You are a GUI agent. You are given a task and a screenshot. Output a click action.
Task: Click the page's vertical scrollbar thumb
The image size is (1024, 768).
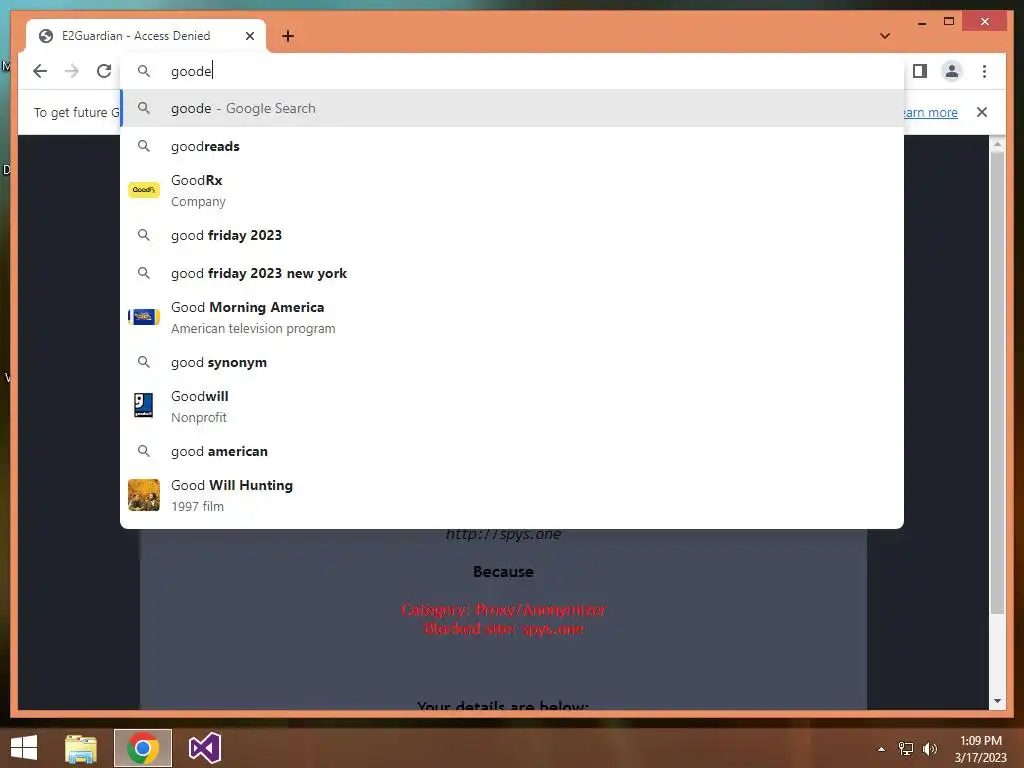[x=997, y=382]
